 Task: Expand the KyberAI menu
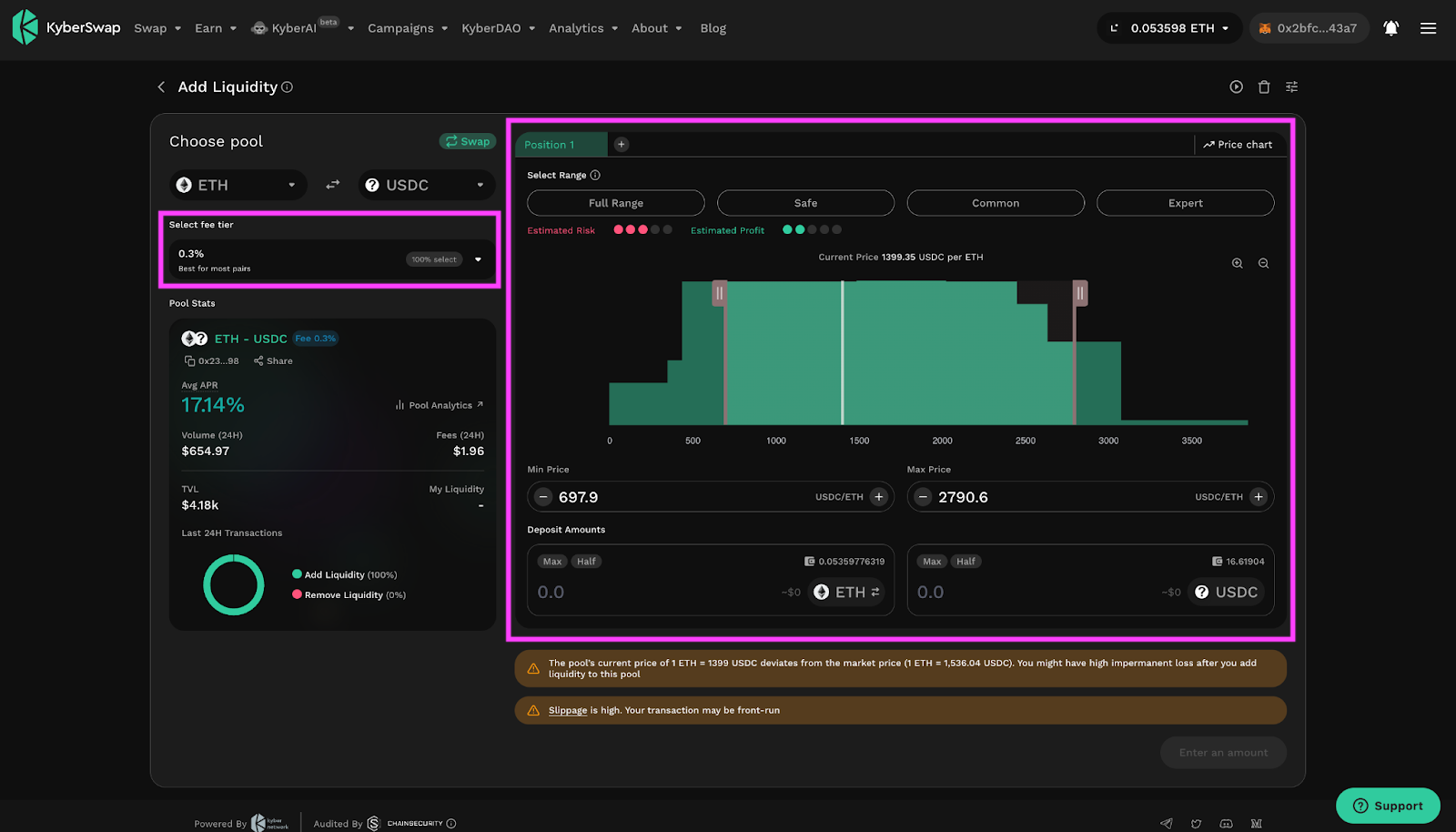click(302, 28)
